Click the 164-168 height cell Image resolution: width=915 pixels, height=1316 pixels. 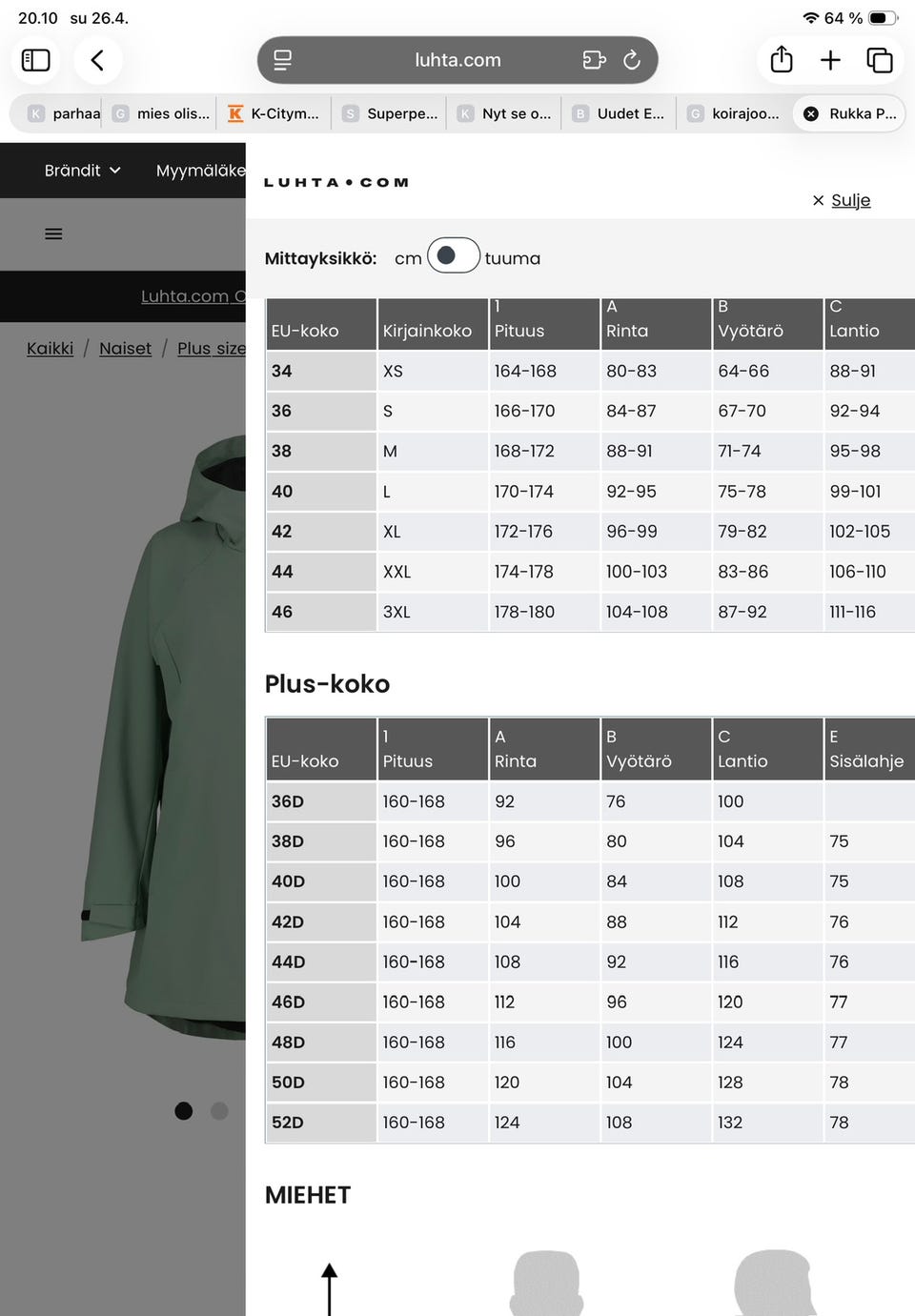pos(544,371)
